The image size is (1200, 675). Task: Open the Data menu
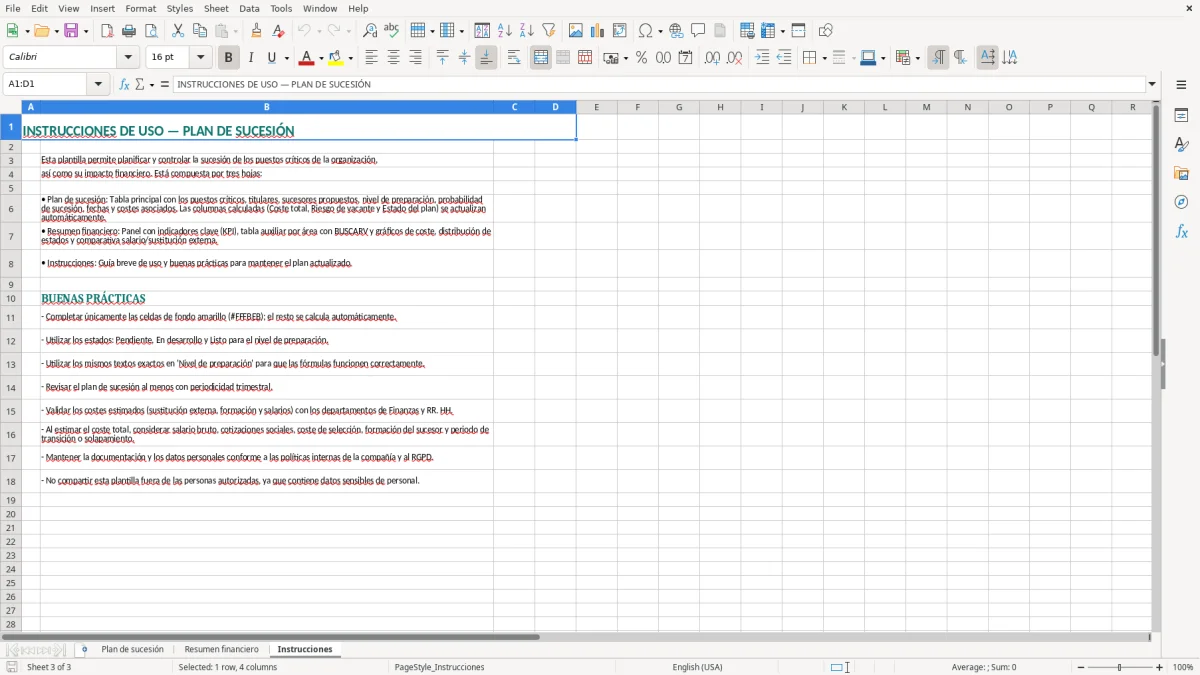(249, 8)
